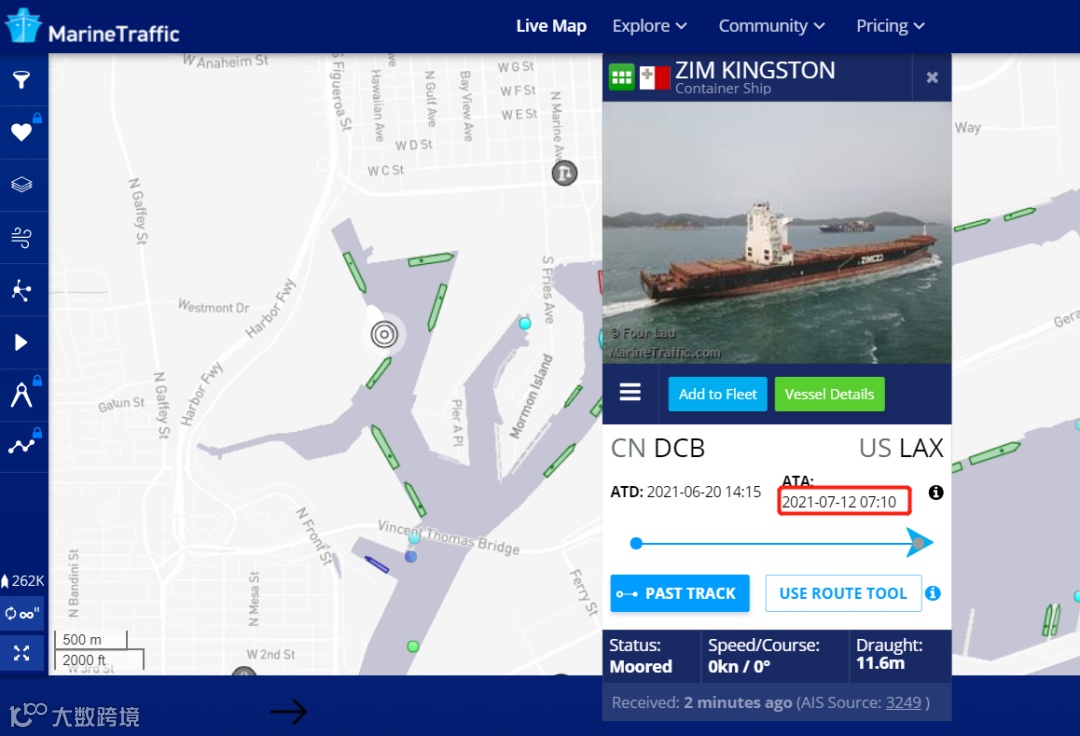Expand the Community dropdown
Viewport: 1080px width, 736px height.
(771, 26)
